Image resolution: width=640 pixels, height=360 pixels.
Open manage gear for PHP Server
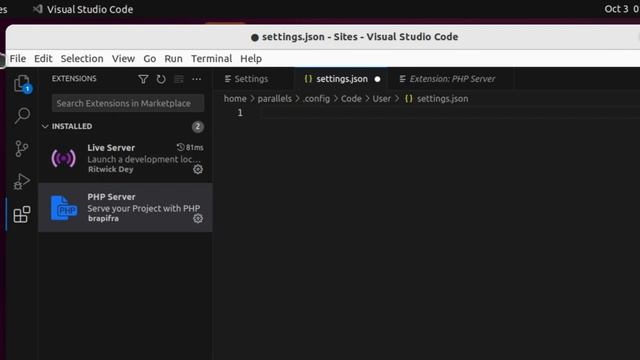[x=198, y=218]
